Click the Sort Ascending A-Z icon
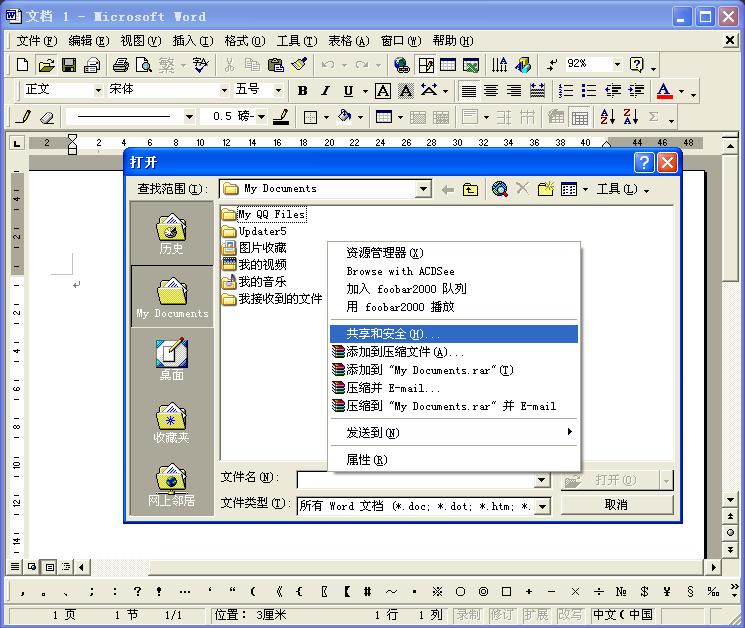745x628 pixels. tap(608, 116)
